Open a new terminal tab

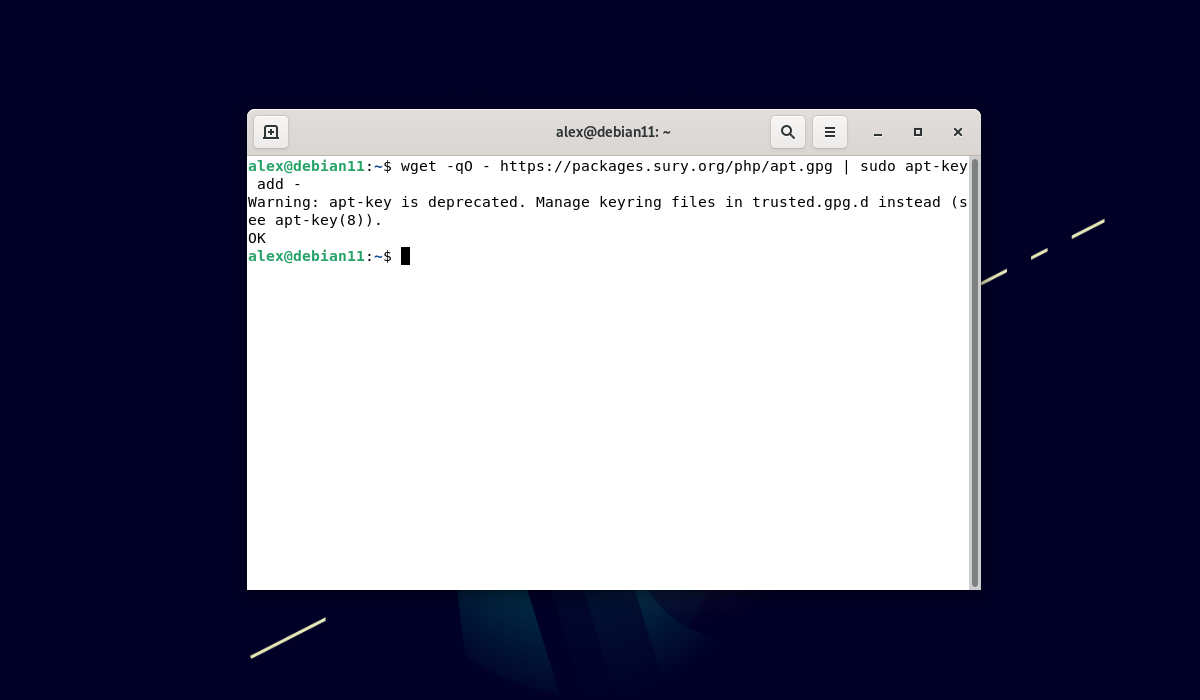(270, 132)
